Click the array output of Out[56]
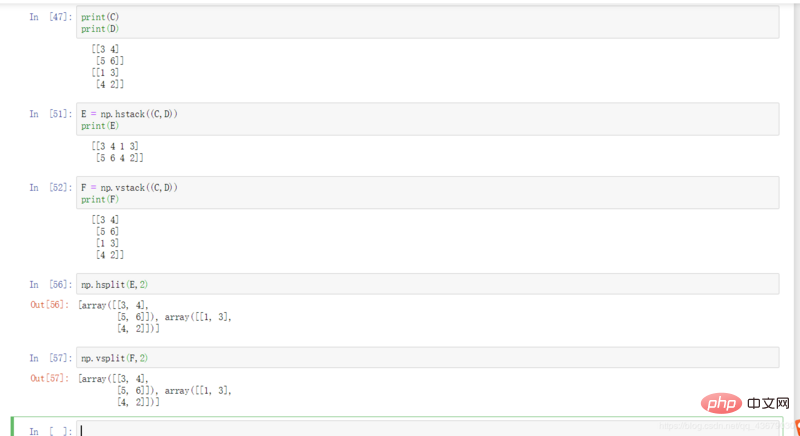This screenshot has height=436, width=800. [155, 317]
